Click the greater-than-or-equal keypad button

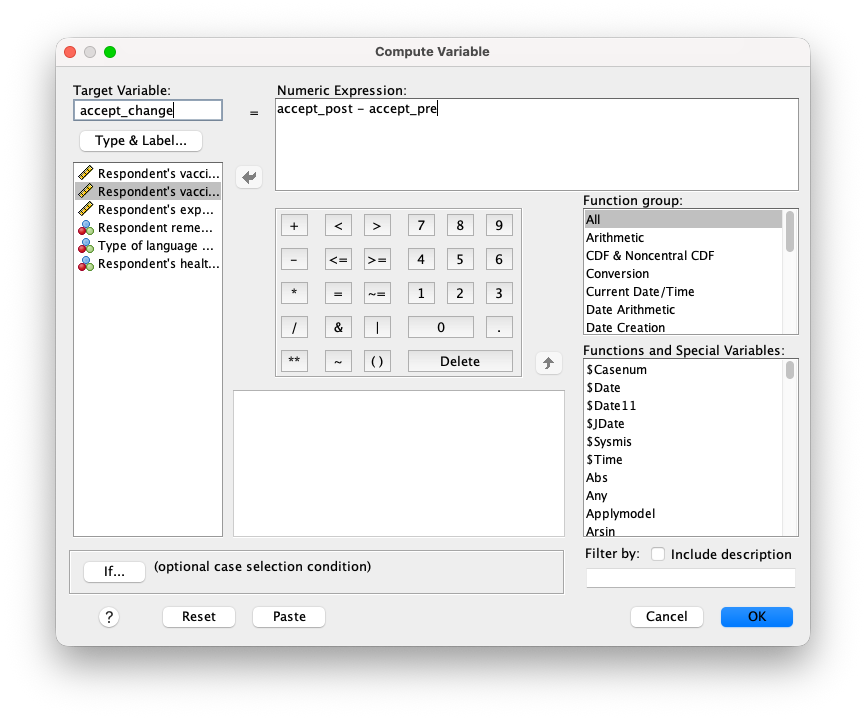click(377, 260)
